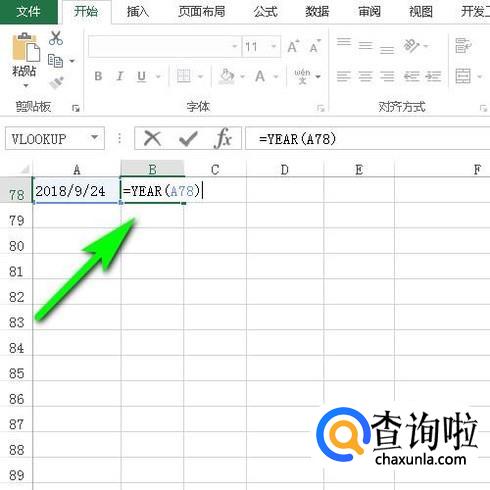Confirm formula with the checkmark icon
Image resolution: width=490 pixels, height=490 pixels.
click(188, 139)
